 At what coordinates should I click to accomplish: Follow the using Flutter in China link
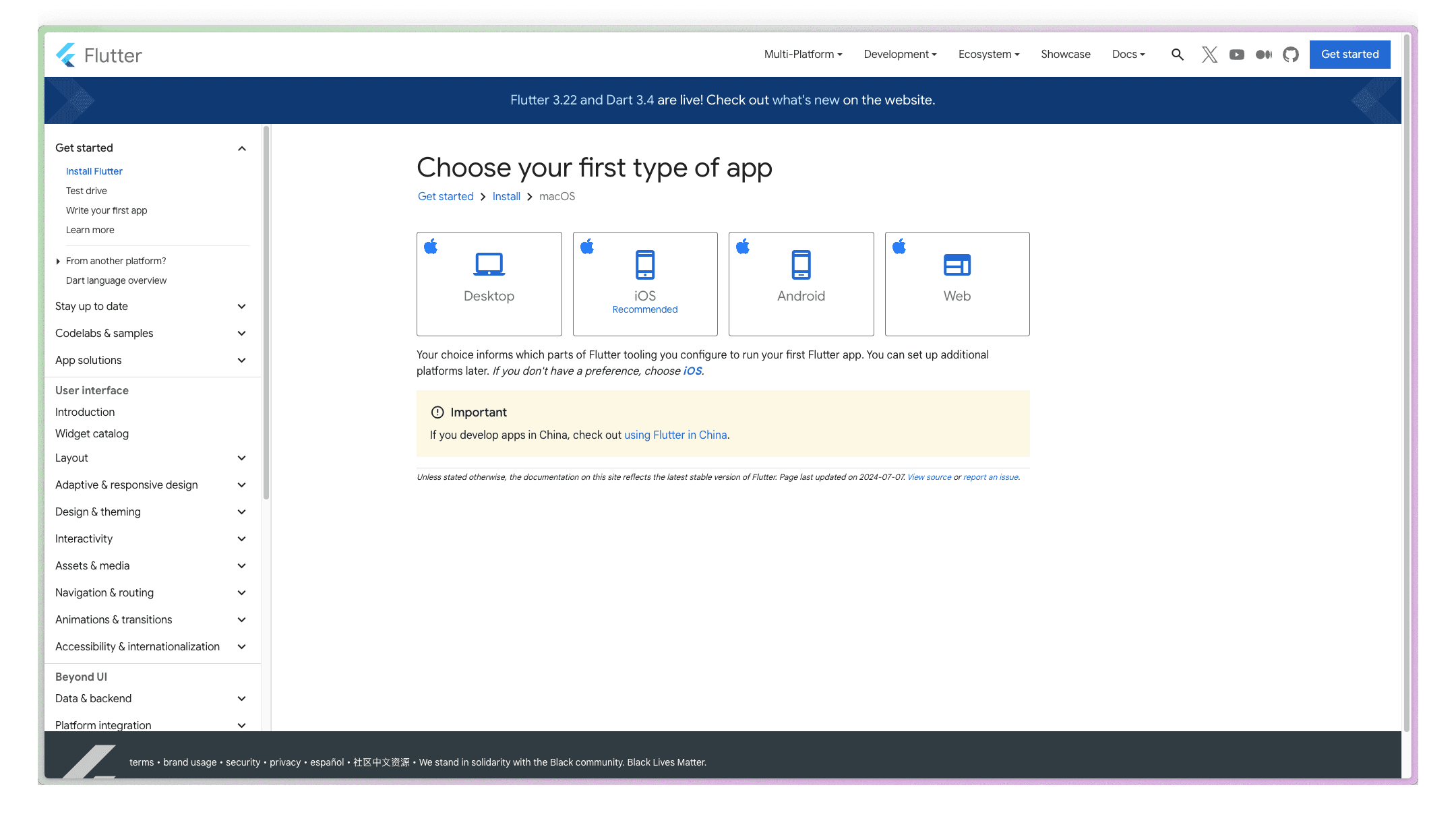[x=675, y=435]
